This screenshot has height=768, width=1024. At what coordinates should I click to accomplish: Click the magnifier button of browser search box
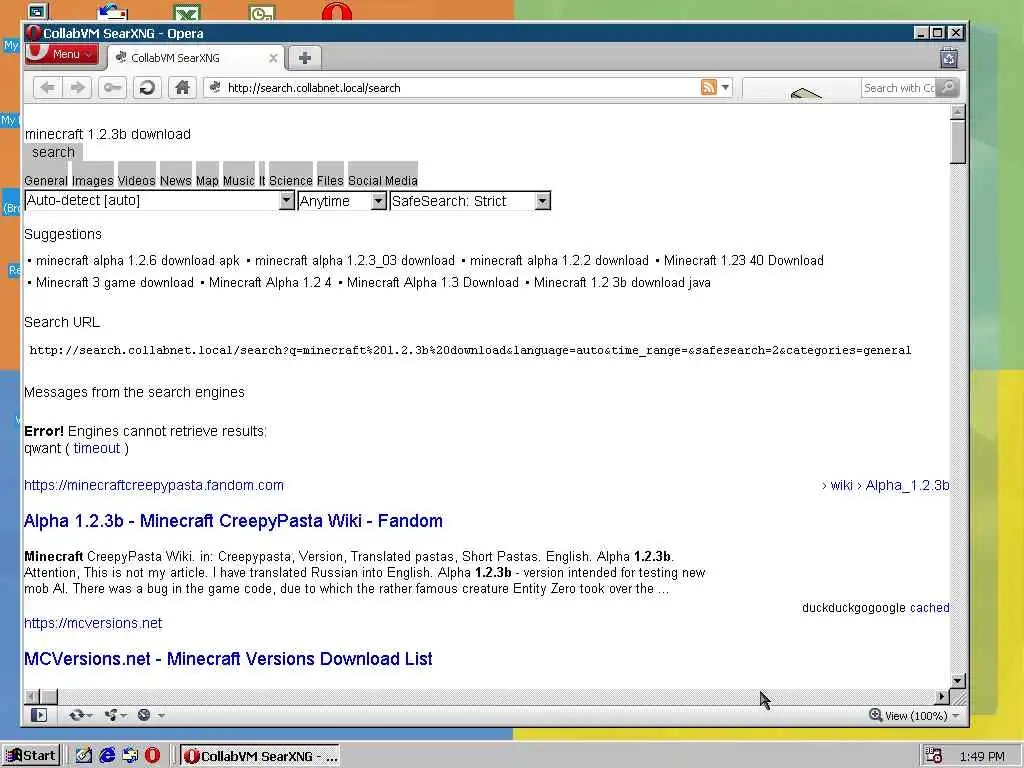948,88
